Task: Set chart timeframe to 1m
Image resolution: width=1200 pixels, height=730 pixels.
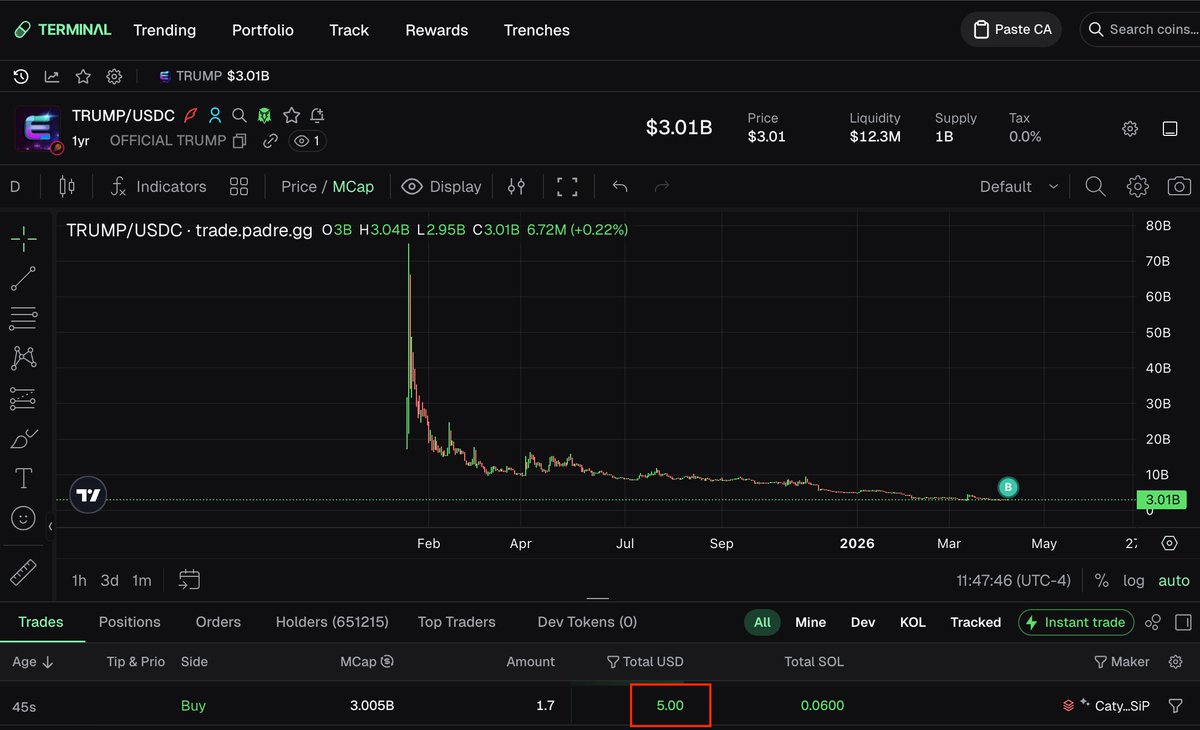Action: click(x=142, y=580)
